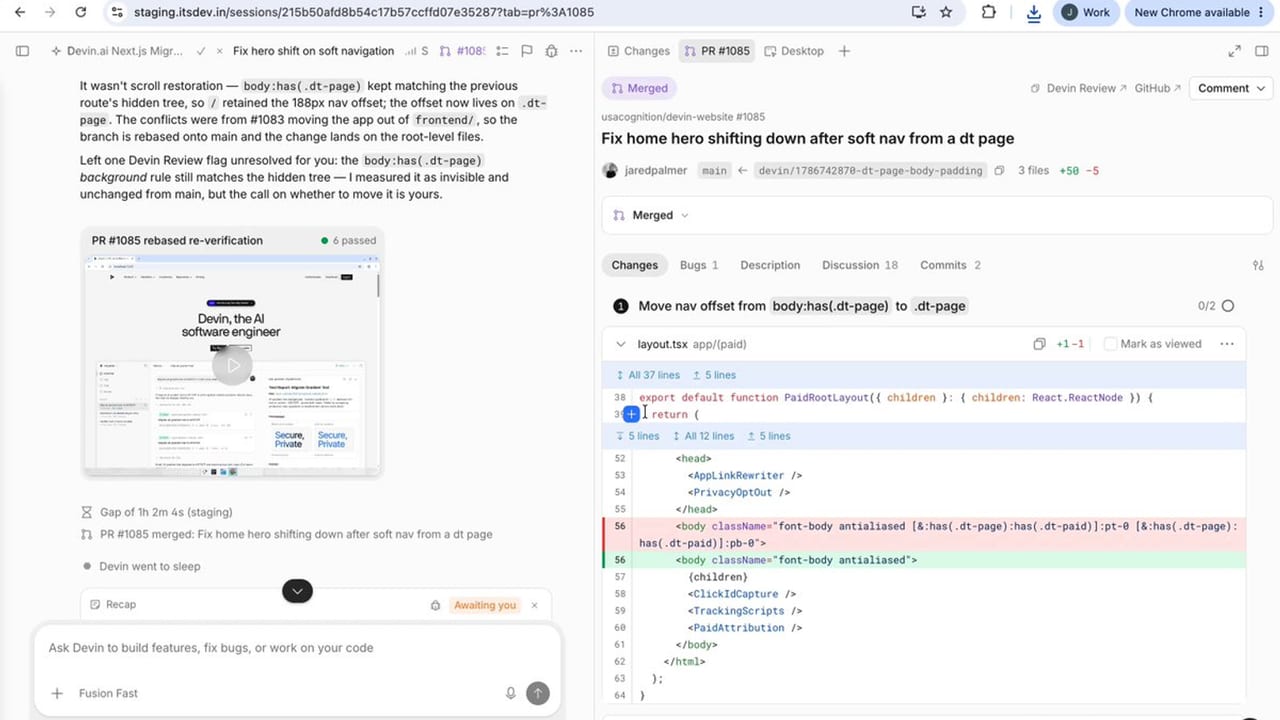Screen dimensions: 1280x720
Task: Click the #1085 pull request chip
Action: click(462, 51)
